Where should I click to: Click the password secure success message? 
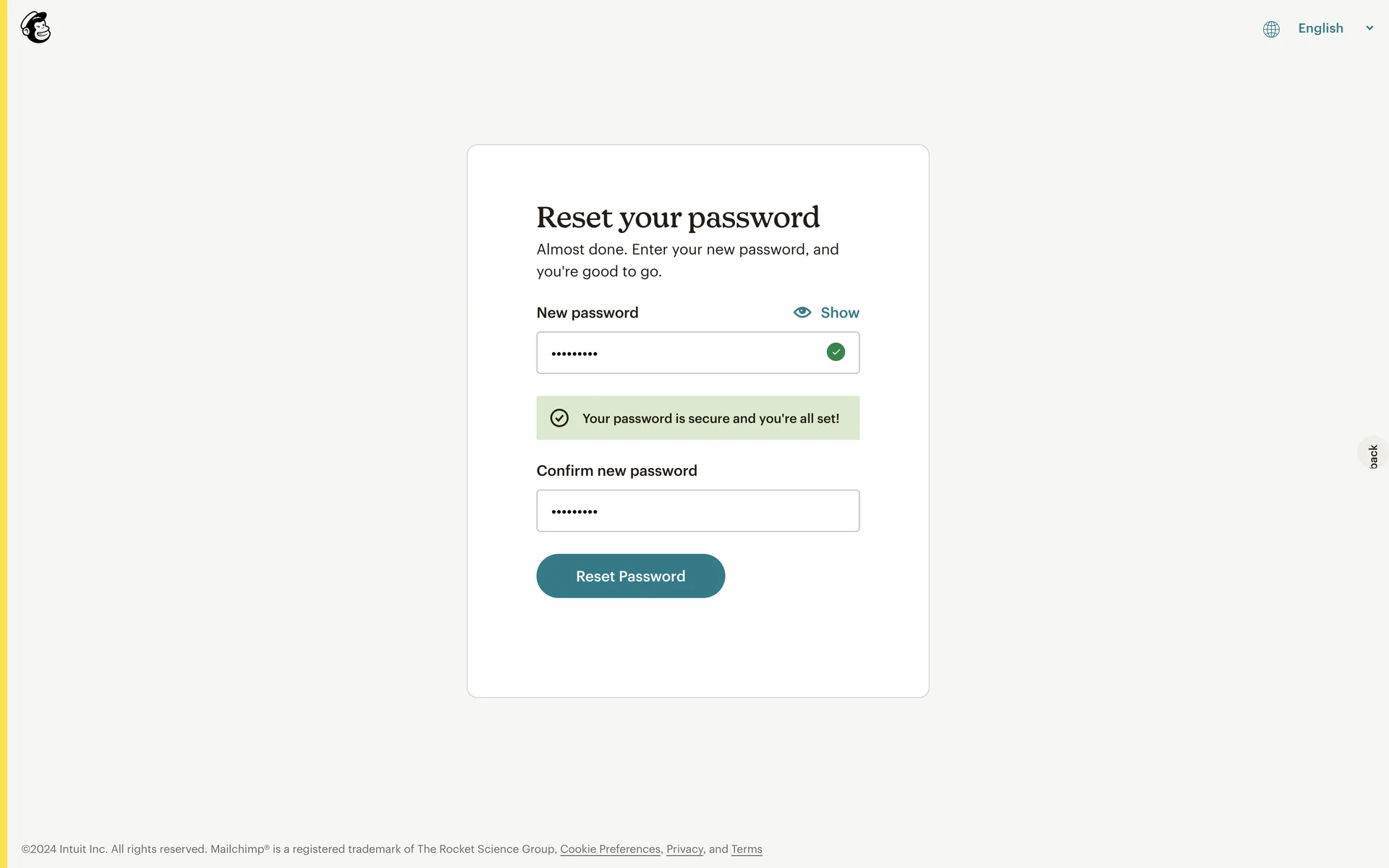(x=710, y=419)
